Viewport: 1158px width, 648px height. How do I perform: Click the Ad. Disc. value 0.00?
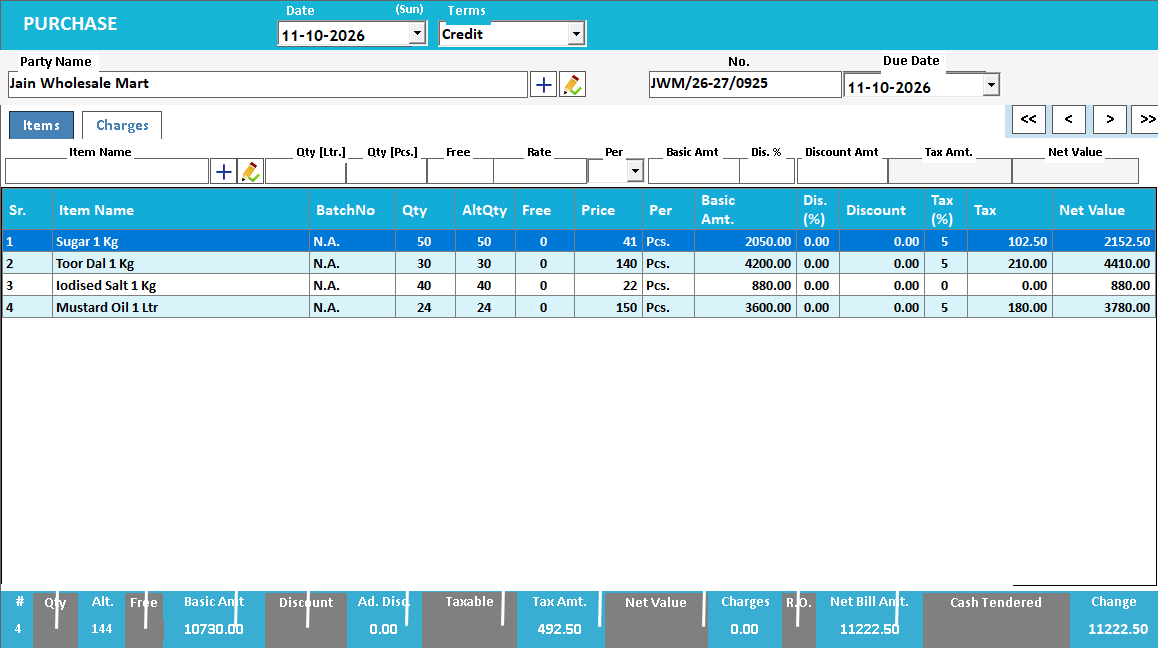tap(383, 630)
